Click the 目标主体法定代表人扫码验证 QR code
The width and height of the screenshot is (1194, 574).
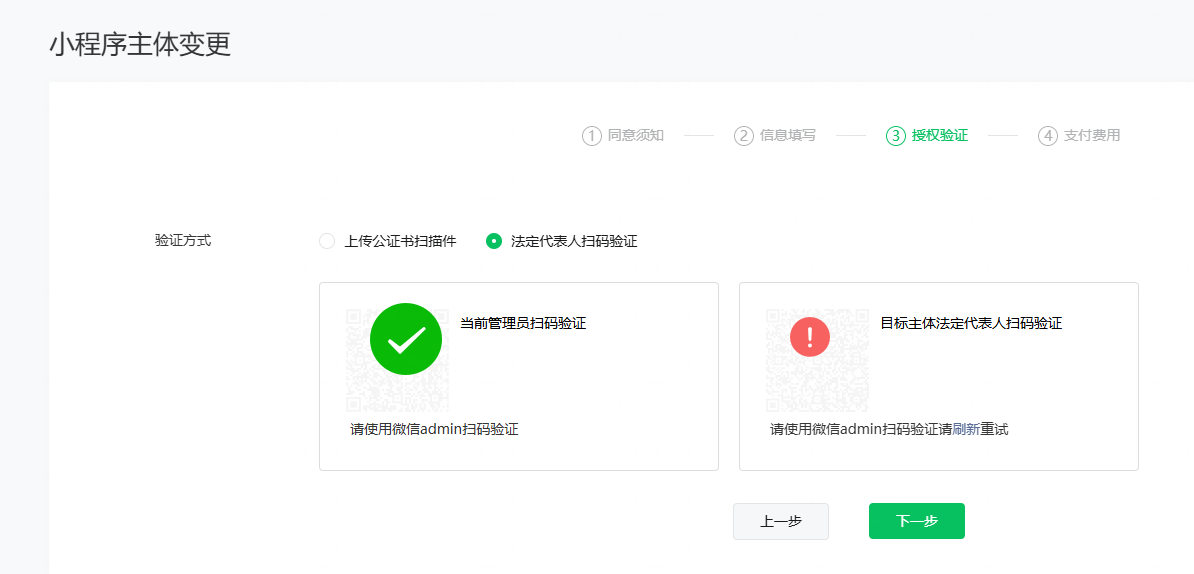tap(817, 360)
